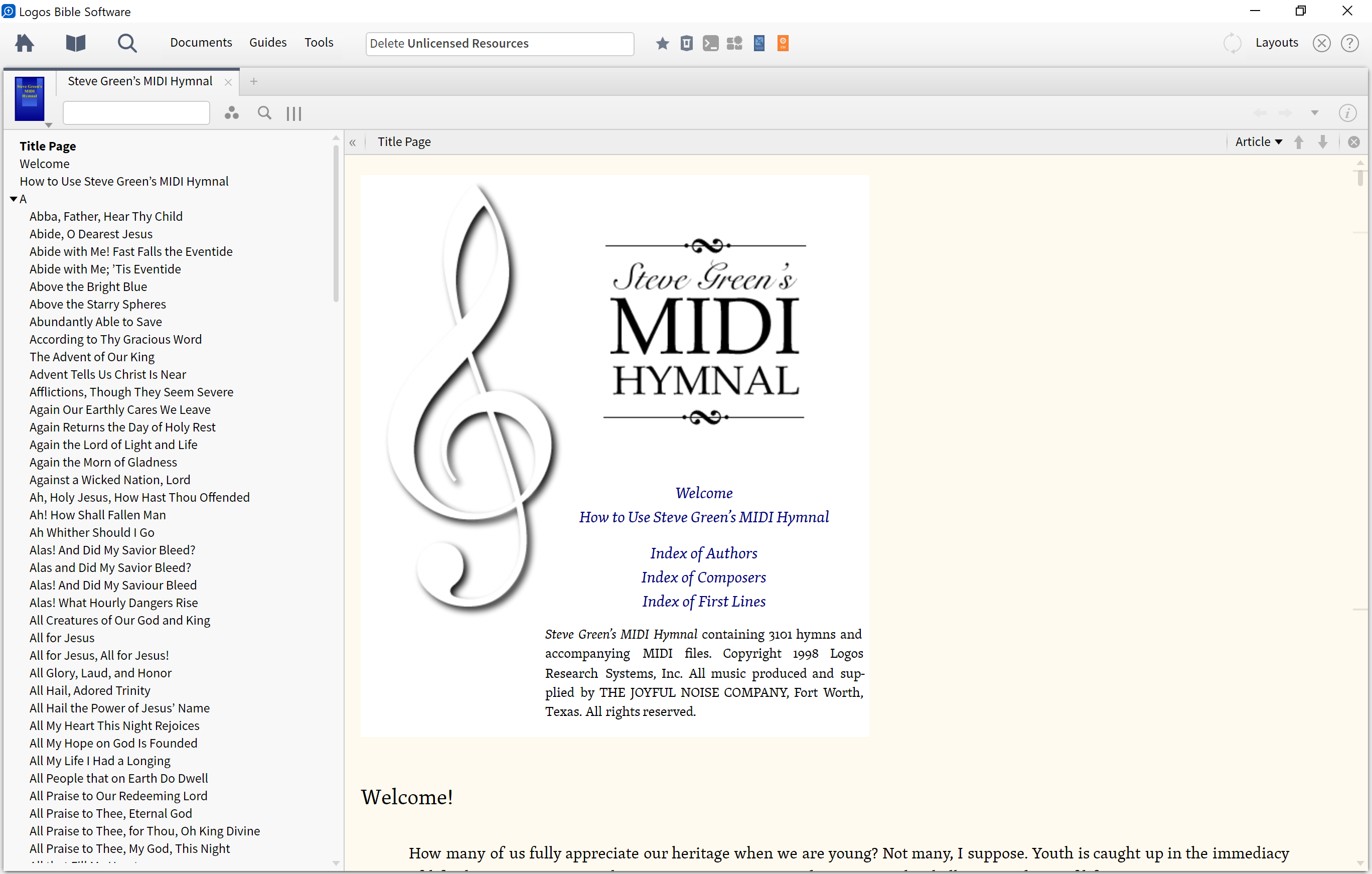Screen dimensions: 1372x874
Task: Close the Steve Green's MIDI Hymnal tab
Action: [x=228, y=82]
